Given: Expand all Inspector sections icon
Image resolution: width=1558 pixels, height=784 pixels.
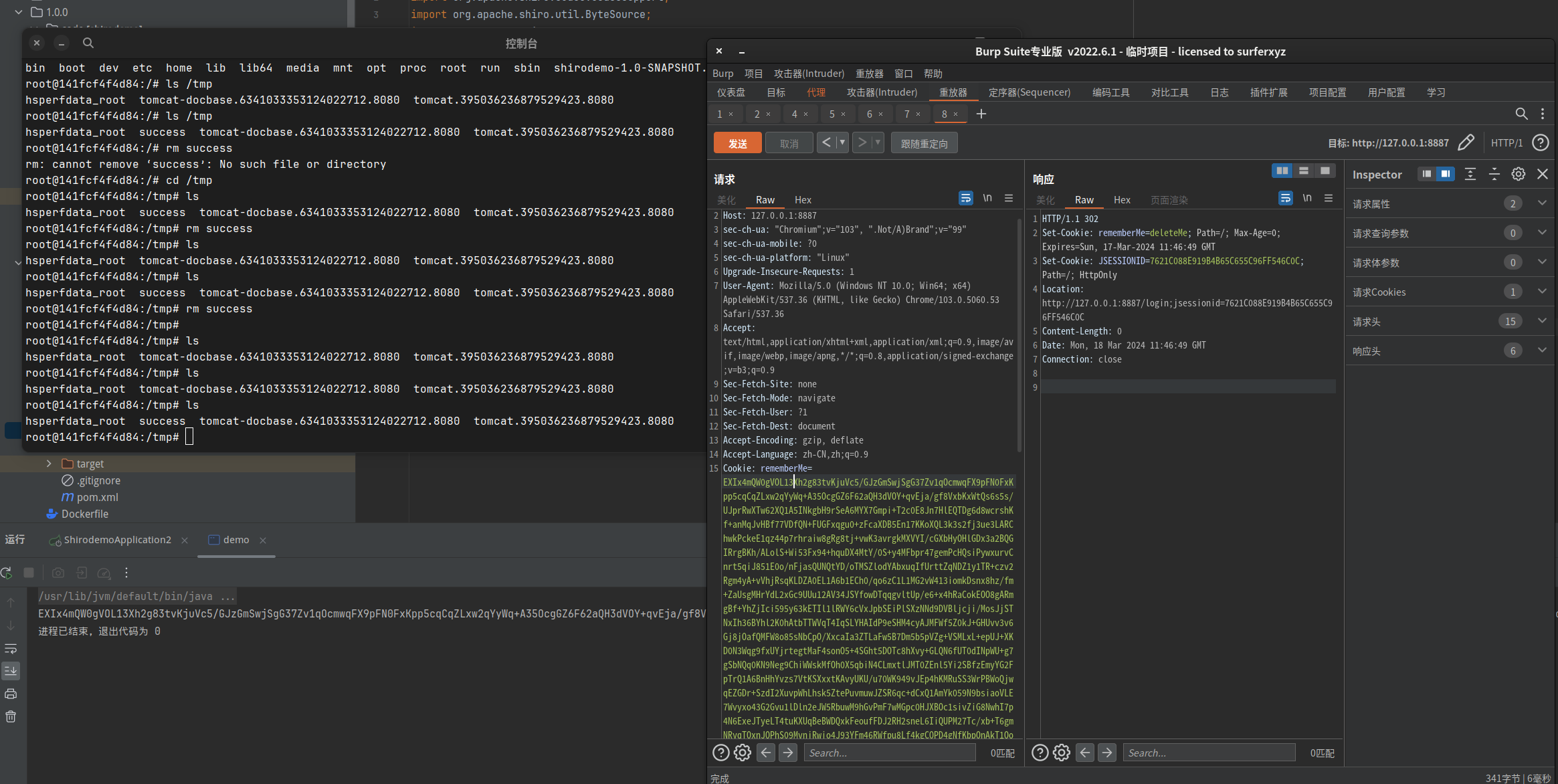Looking at the screenshot, I should tap(1470, 174).
